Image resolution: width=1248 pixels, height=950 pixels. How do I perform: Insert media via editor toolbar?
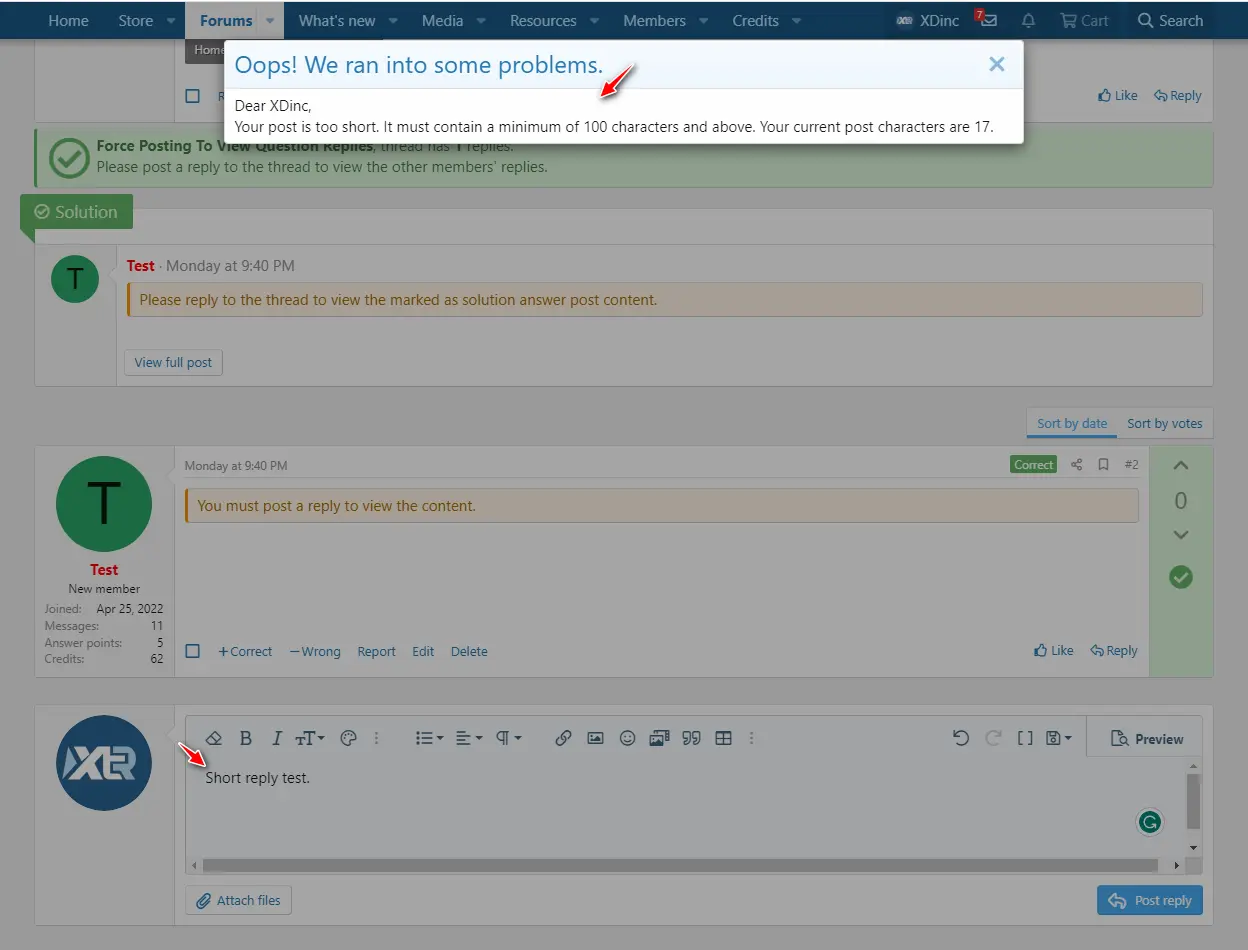tap(659, 738)
